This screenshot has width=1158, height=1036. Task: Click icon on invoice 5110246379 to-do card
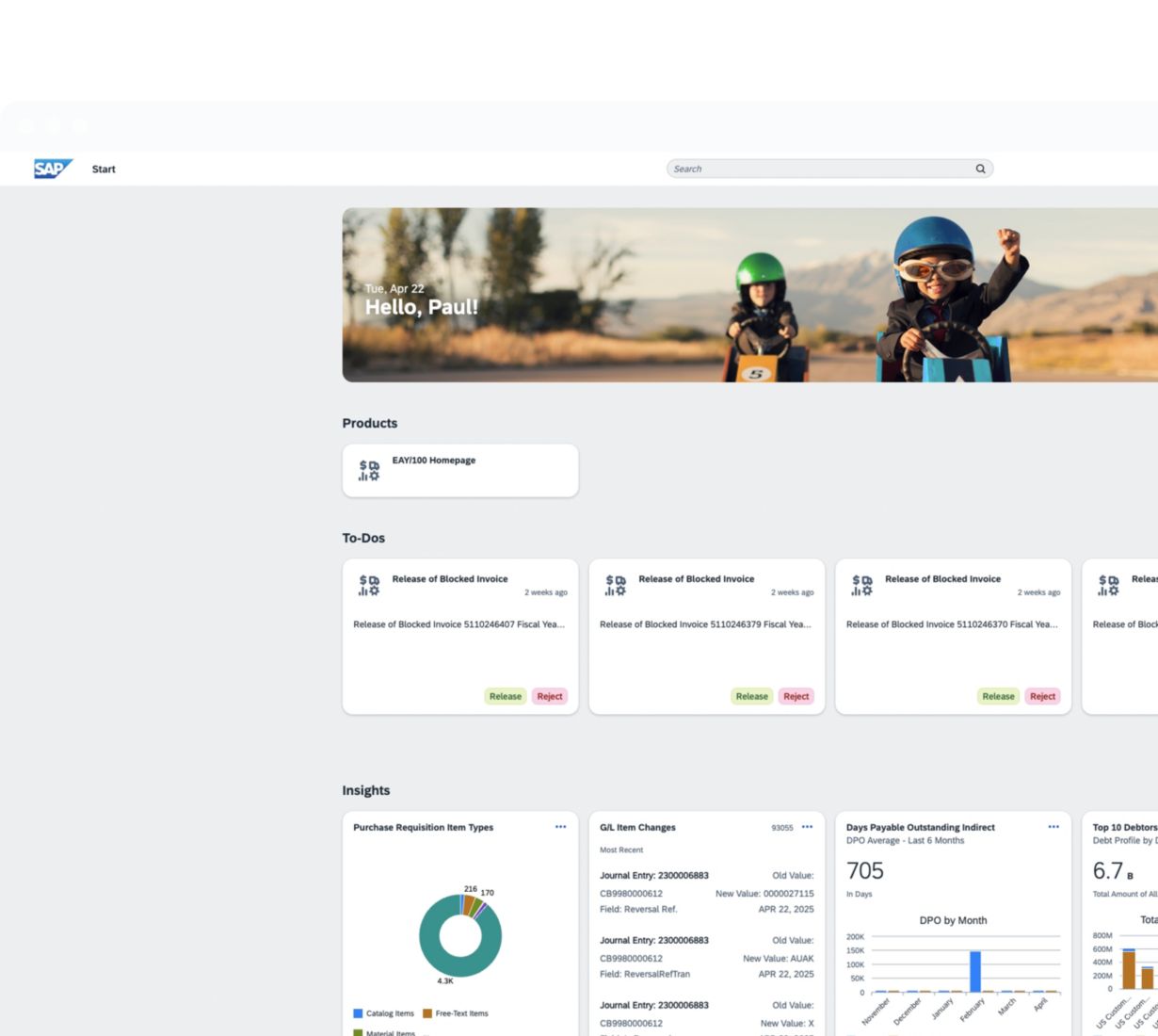(x=616, y=585)
